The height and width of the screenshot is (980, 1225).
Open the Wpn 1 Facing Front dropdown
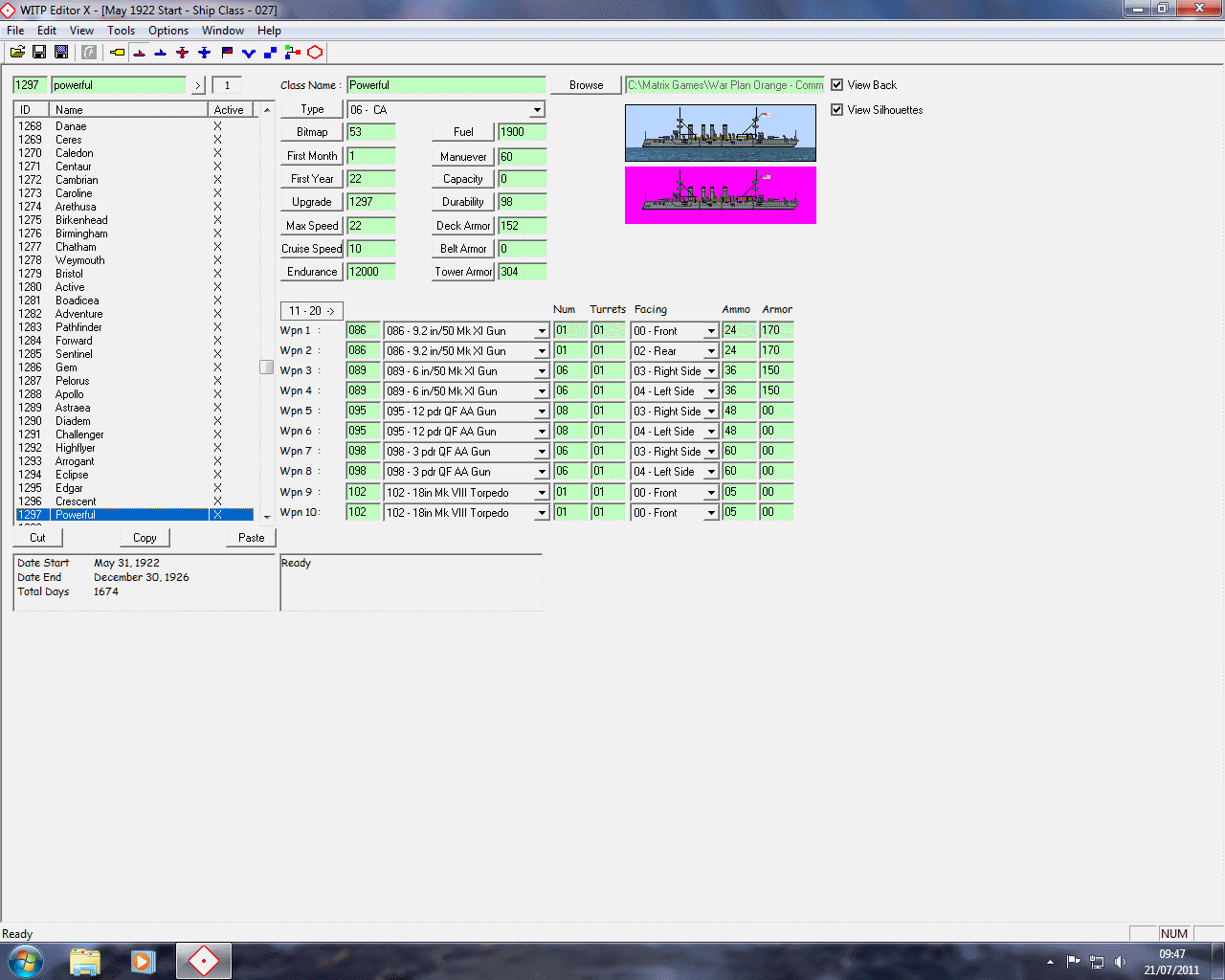711,331
